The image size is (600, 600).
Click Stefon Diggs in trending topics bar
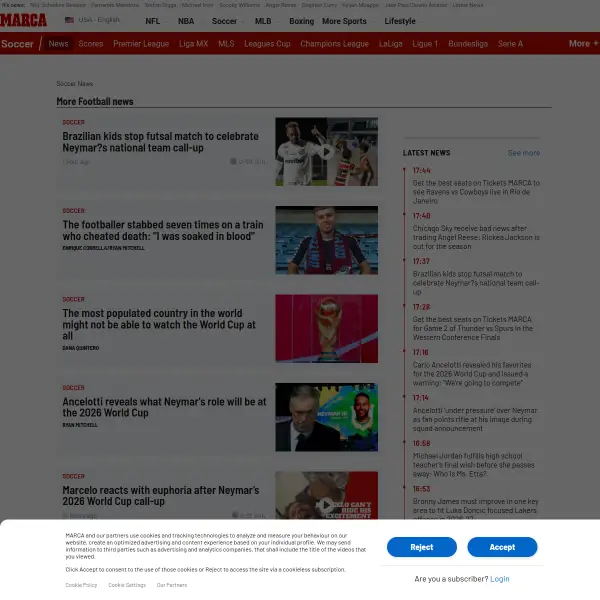[160, 5]
